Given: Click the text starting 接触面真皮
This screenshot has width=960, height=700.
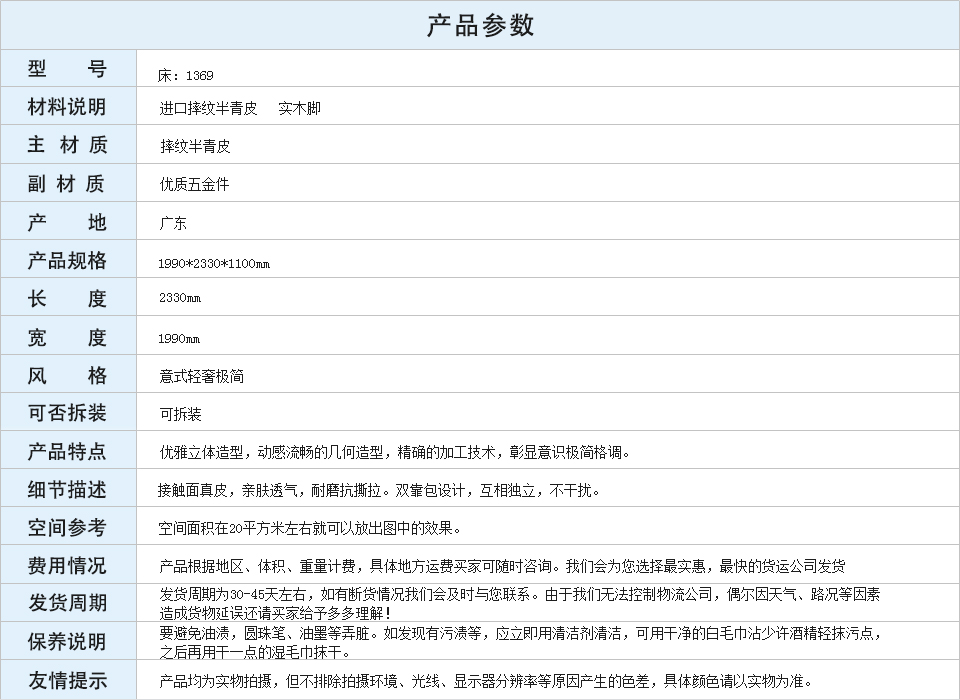Looking at the screenshot, I should tap(379, 491).
